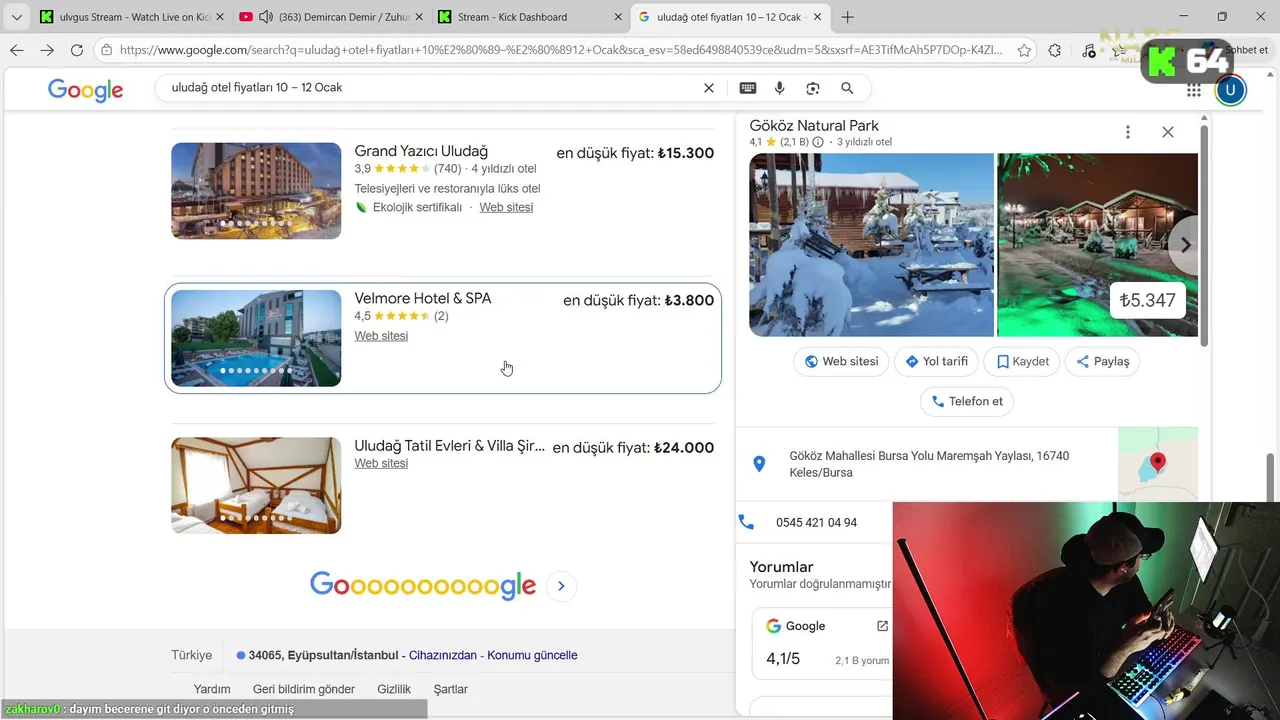Switch to the Demircan Demir YouTube tab
Image resolution: width=1280 pixels, height=720 pixels.
(x=330, y=17)
